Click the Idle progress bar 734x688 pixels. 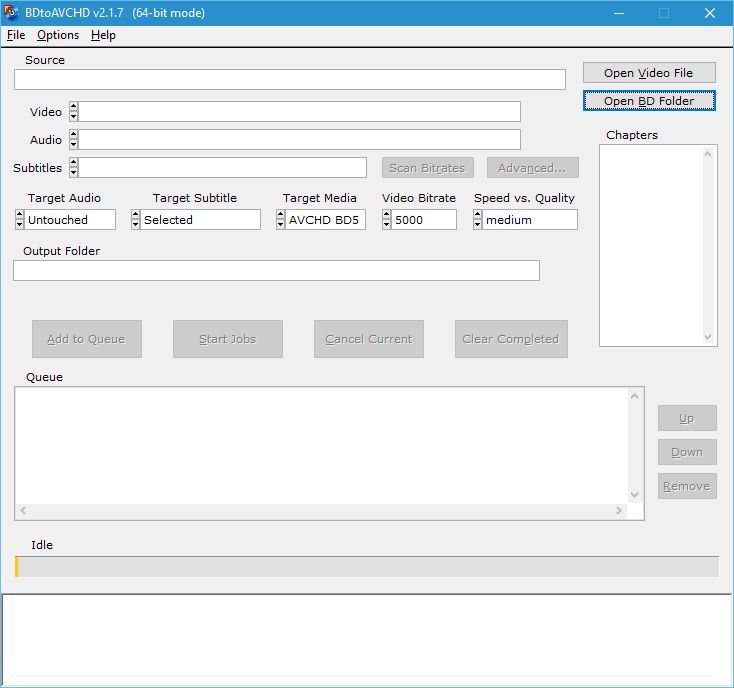click(367, 566)
